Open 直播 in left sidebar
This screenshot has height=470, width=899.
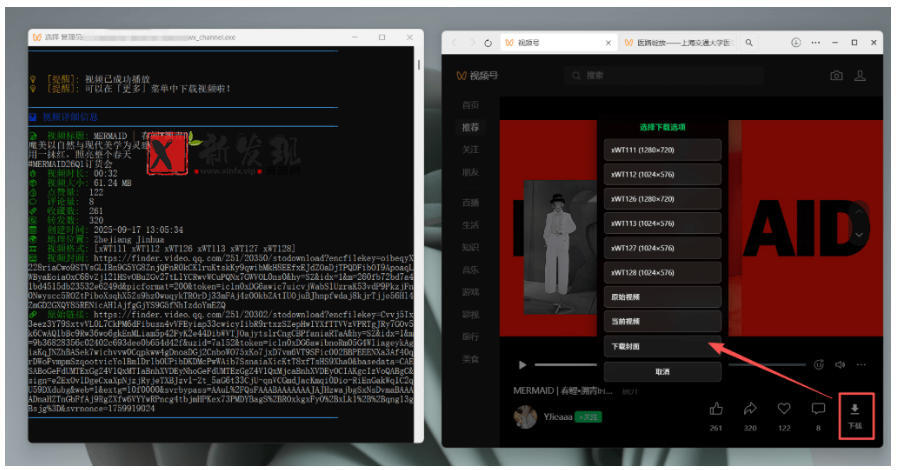pyautogui.click(x=471, y=202)
